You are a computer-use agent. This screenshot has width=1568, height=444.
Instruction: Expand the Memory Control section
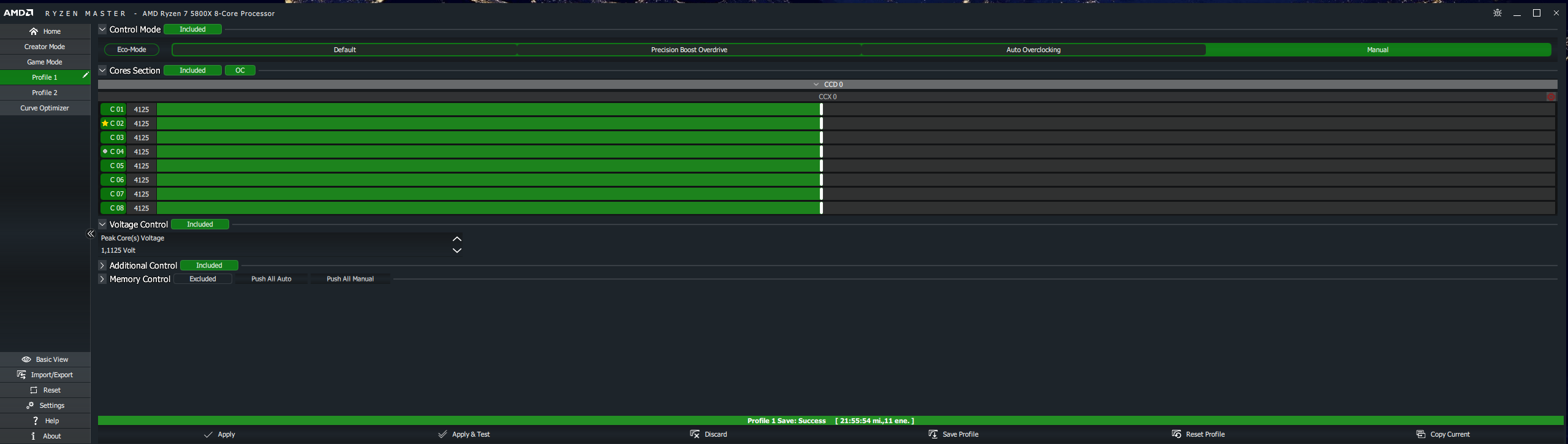(102, 279)
